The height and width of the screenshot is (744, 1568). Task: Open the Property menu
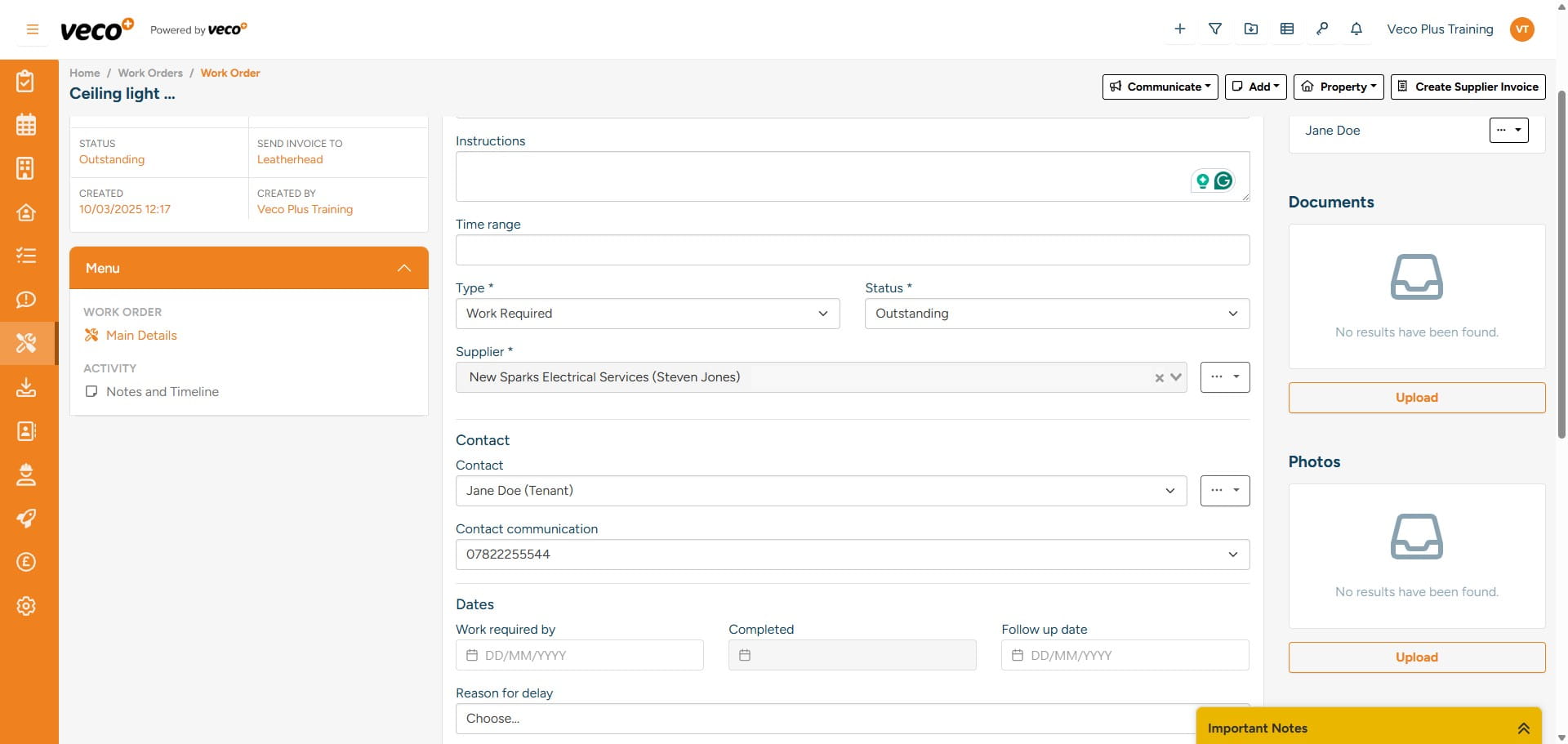tap(1339, 87)
